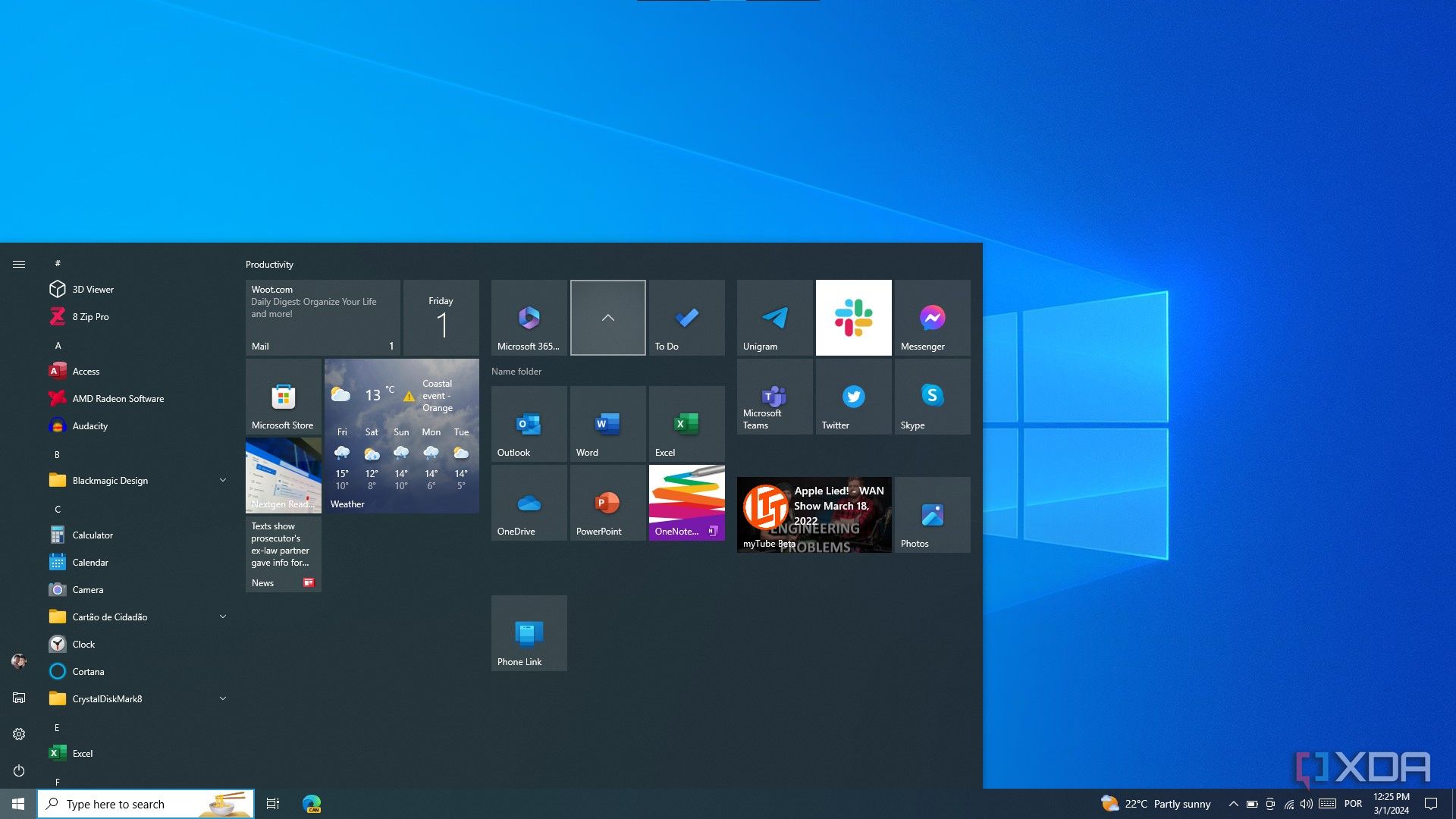
Task: Open the Photos tile
Action: [933, 515]
